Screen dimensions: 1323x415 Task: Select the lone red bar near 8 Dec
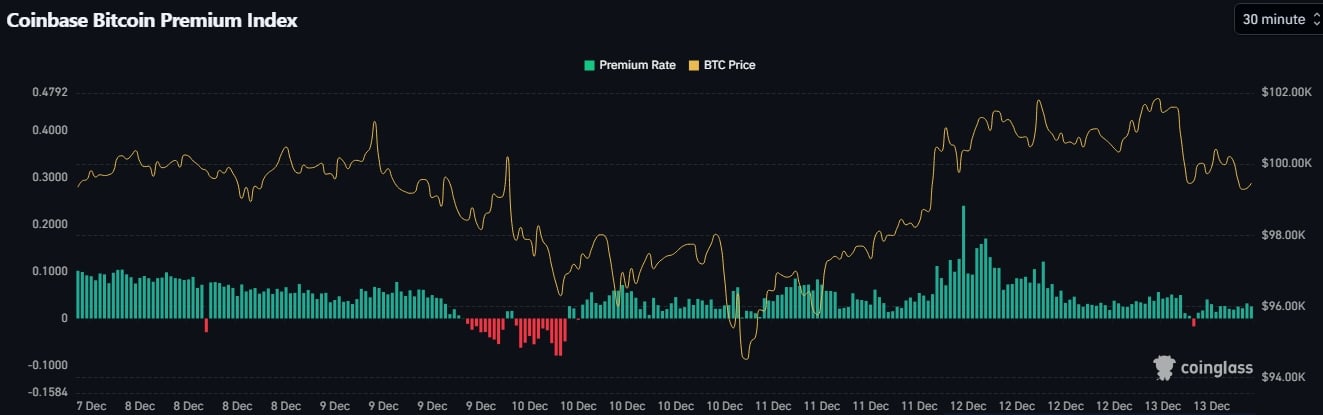[x=206, y=325]
